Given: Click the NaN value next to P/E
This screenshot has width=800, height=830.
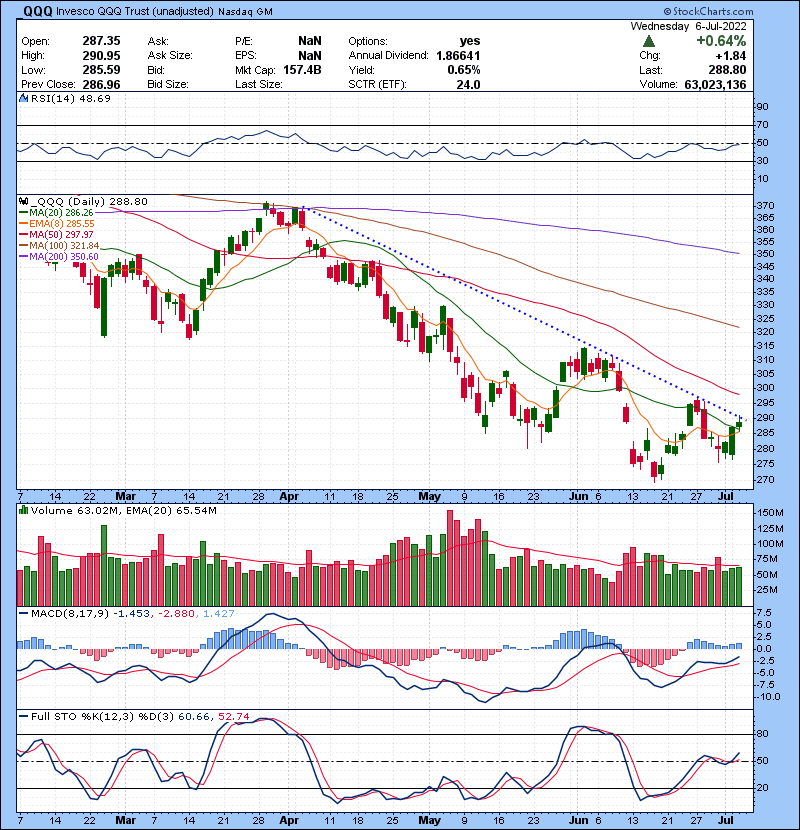Looking at the screenshot, I should coord(309,41).
